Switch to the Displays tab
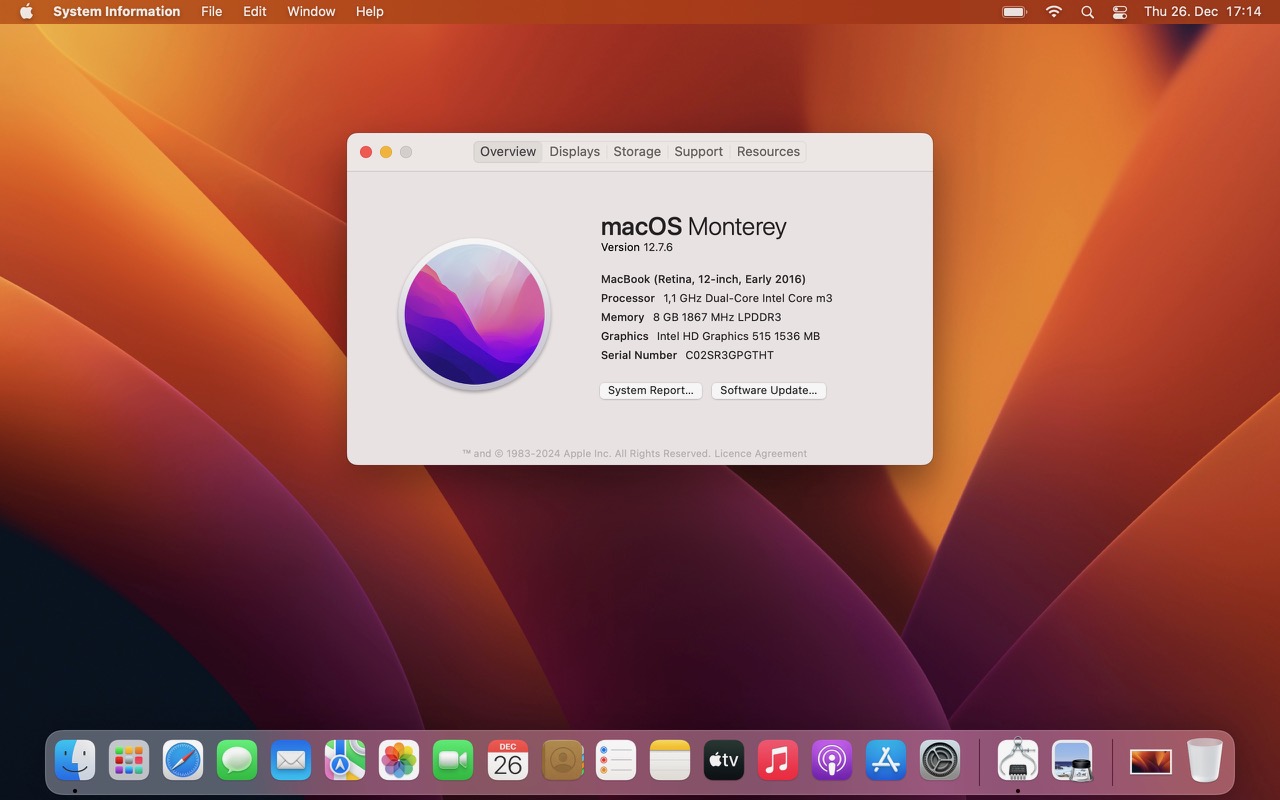 [x=575, y=152]
